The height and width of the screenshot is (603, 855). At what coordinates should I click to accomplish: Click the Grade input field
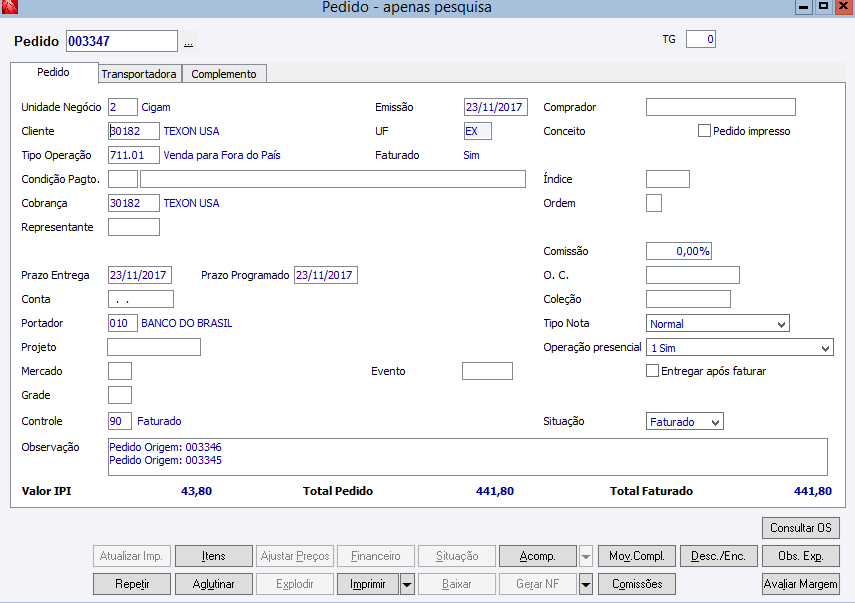click(120, 395)
